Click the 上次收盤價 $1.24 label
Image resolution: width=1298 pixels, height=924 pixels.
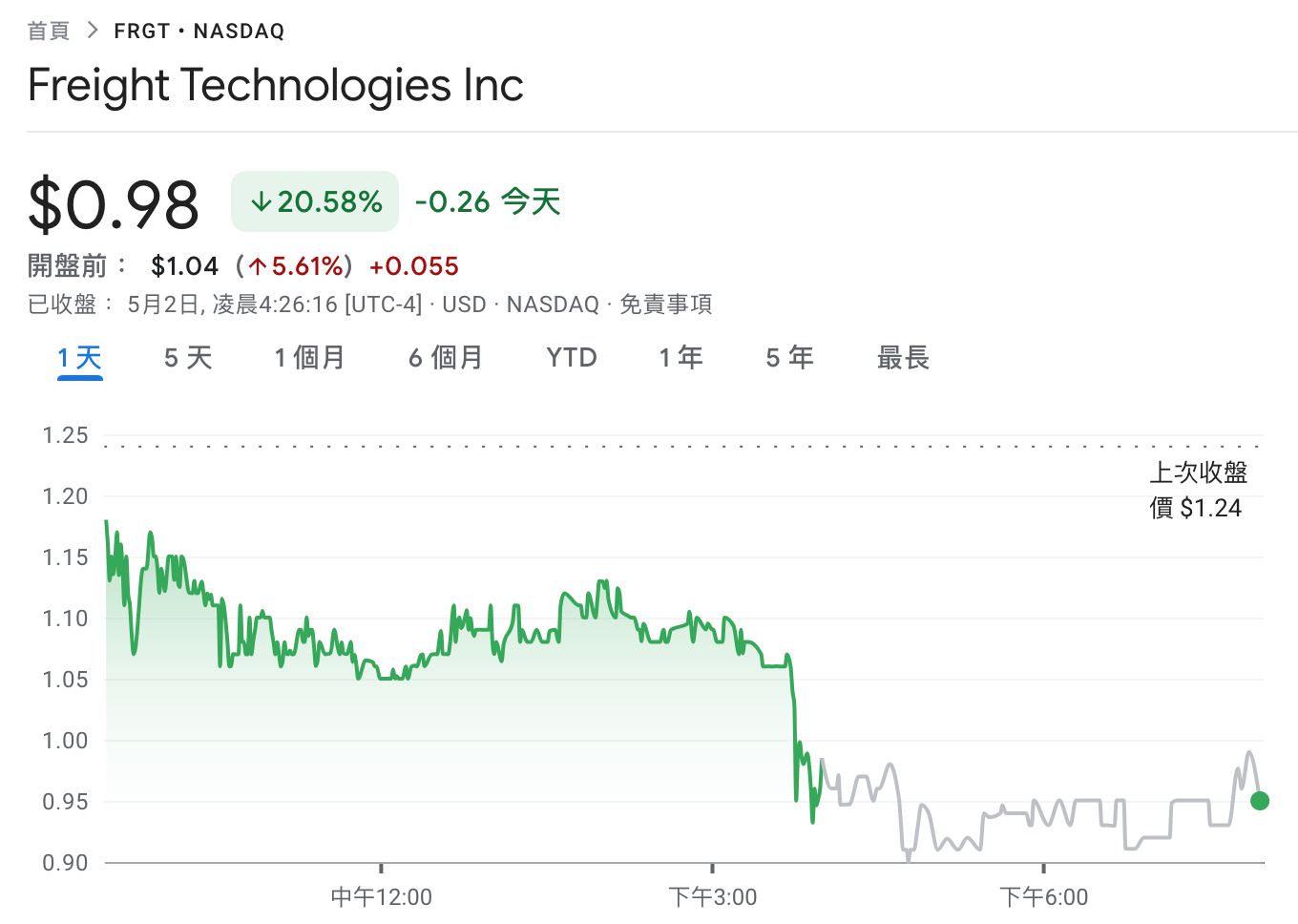[1198, 490]
